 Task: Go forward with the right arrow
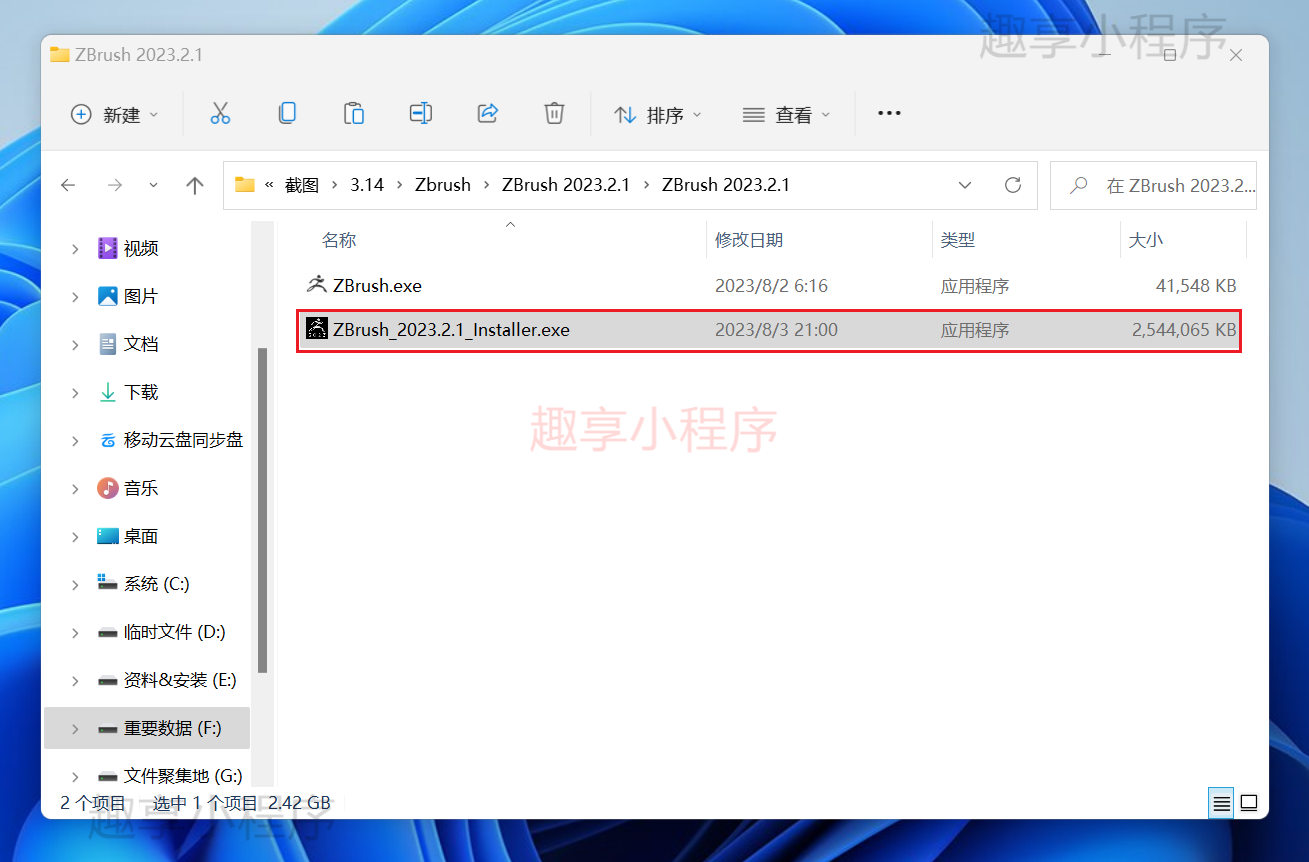point(115,185)
